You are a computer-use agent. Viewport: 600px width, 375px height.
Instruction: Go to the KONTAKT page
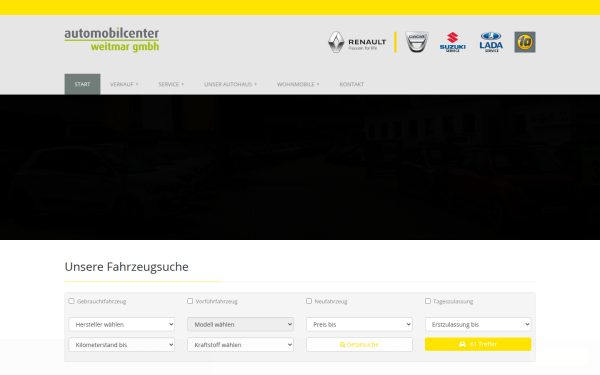pyautogui.click(x=352, y=84)
